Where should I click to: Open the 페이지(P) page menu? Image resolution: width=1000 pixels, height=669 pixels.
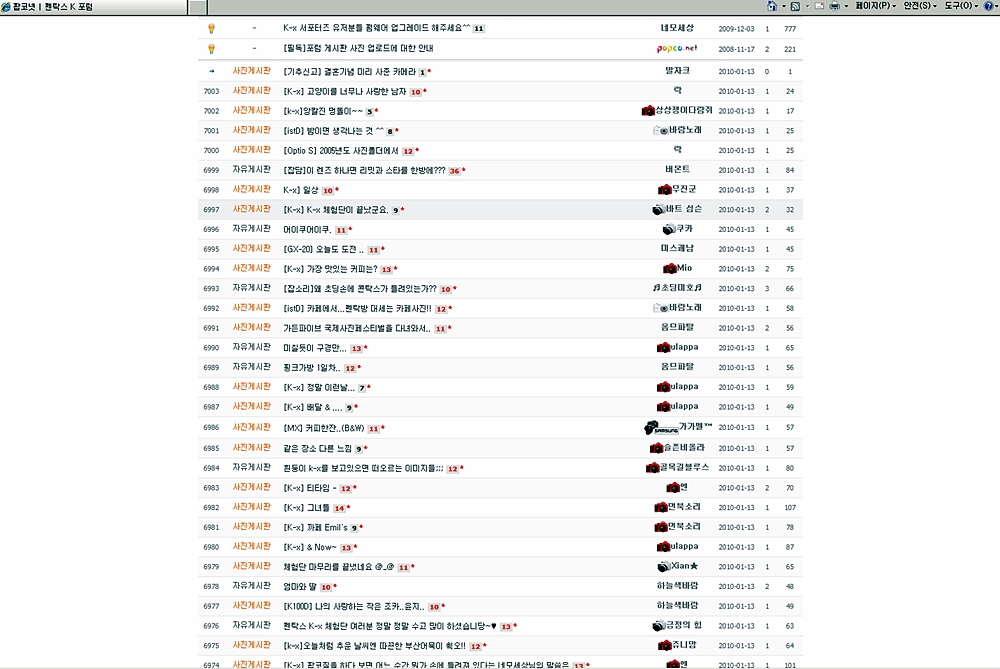(x=876, y=6)
